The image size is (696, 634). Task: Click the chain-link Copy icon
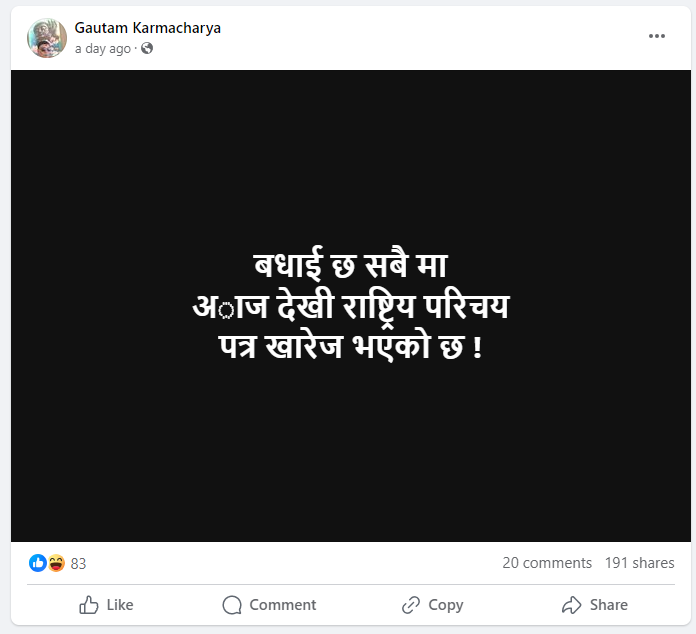(410, 605)
